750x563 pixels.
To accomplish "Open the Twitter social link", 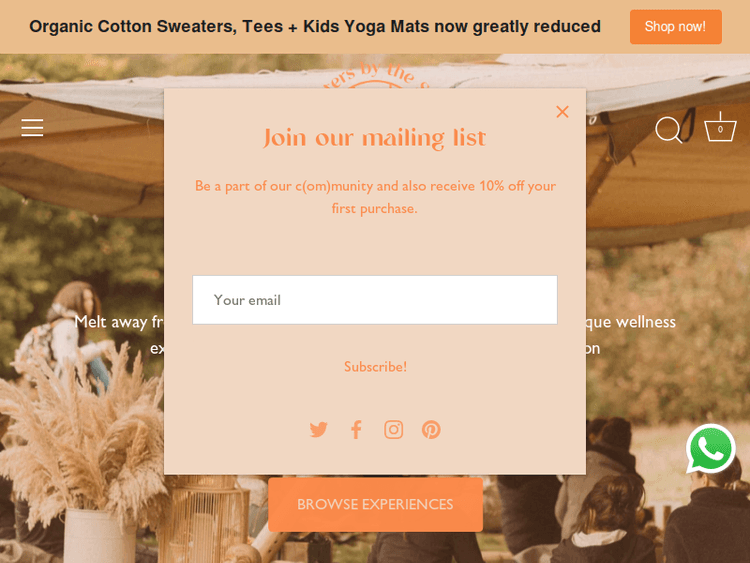I will [x=319, y=430].
